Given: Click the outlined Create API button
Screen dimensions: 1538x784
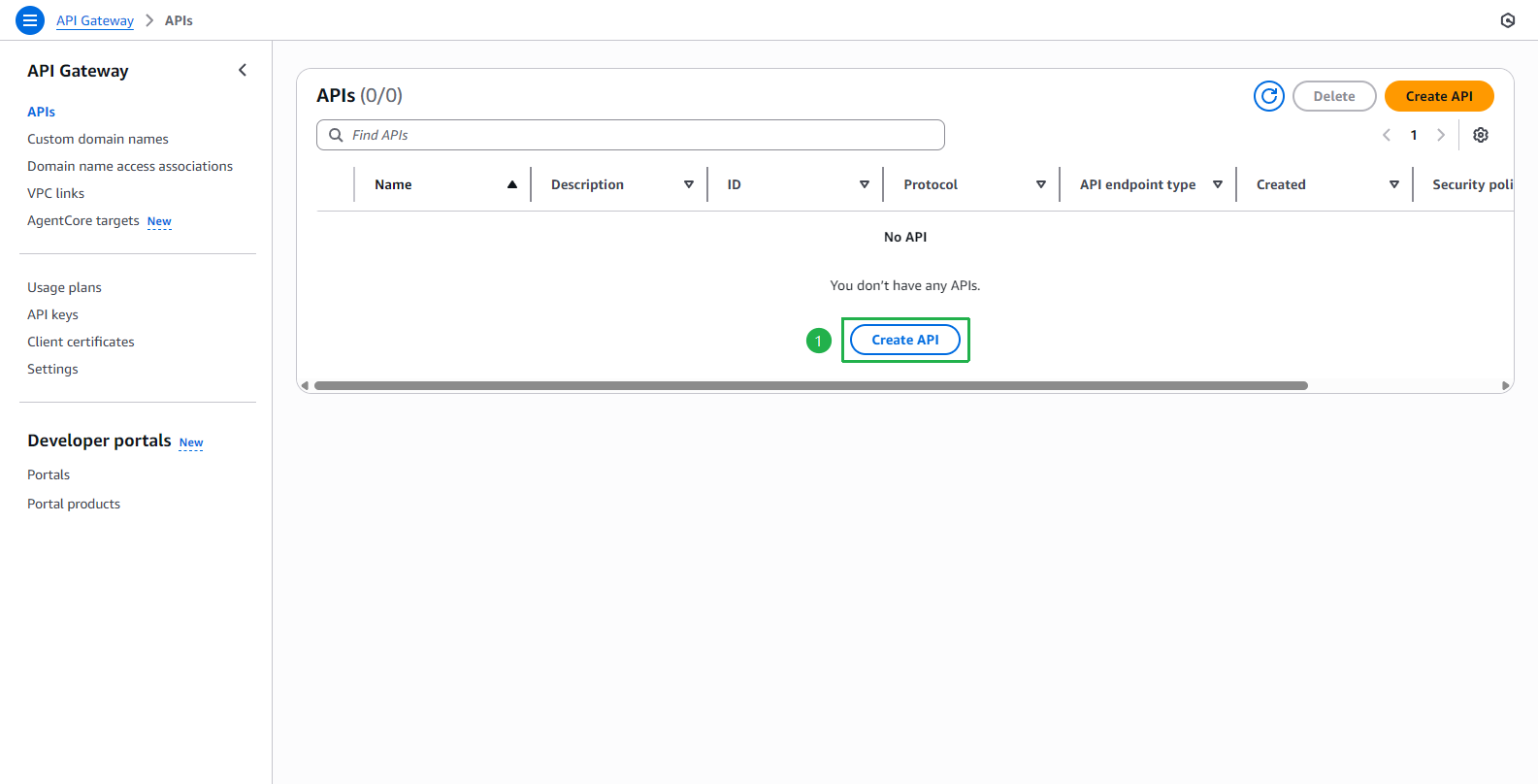Looking at the screenshot, I should [x=905, y=340].
